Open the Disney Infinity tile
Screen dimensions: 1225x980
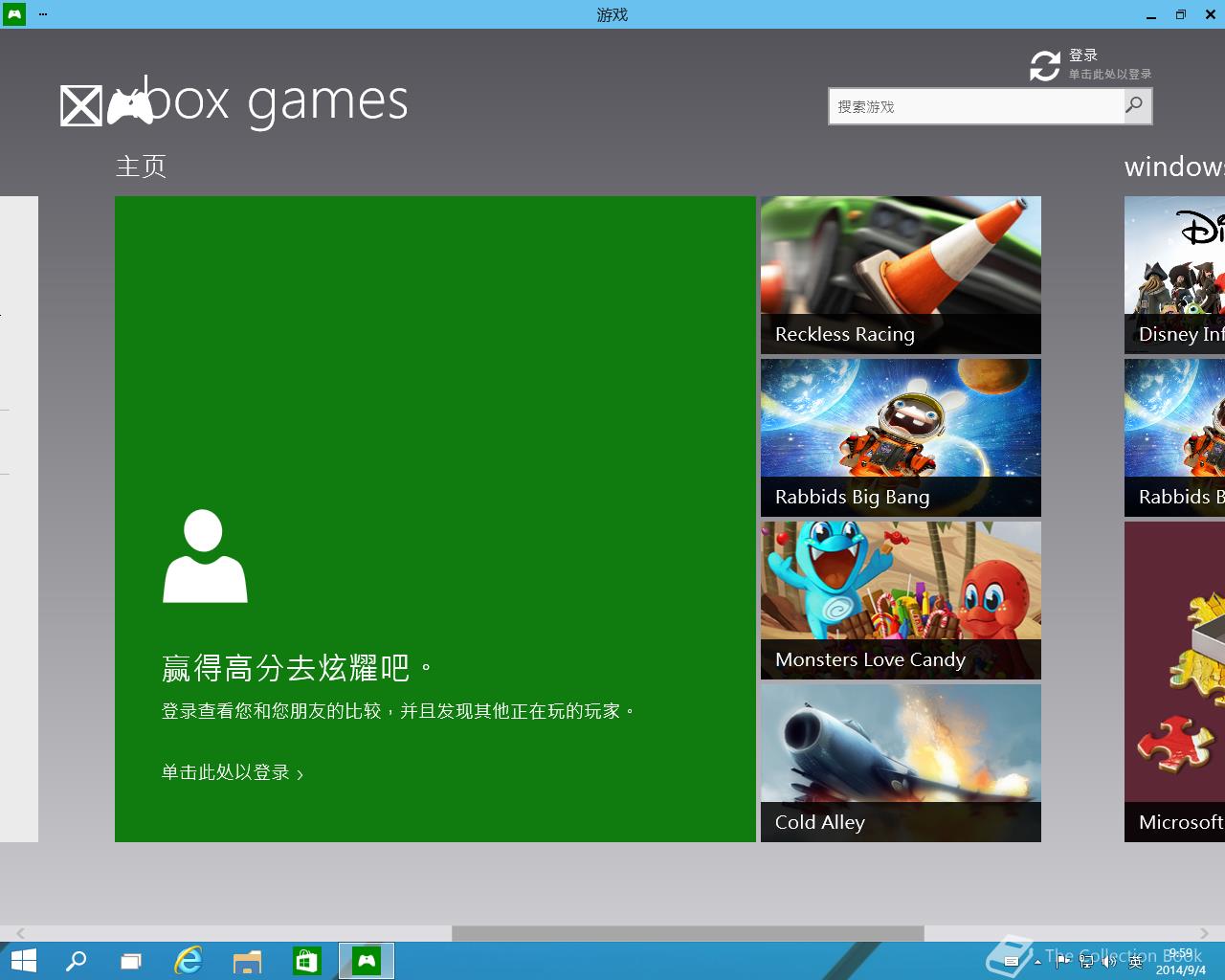[x=1175, y=275]
